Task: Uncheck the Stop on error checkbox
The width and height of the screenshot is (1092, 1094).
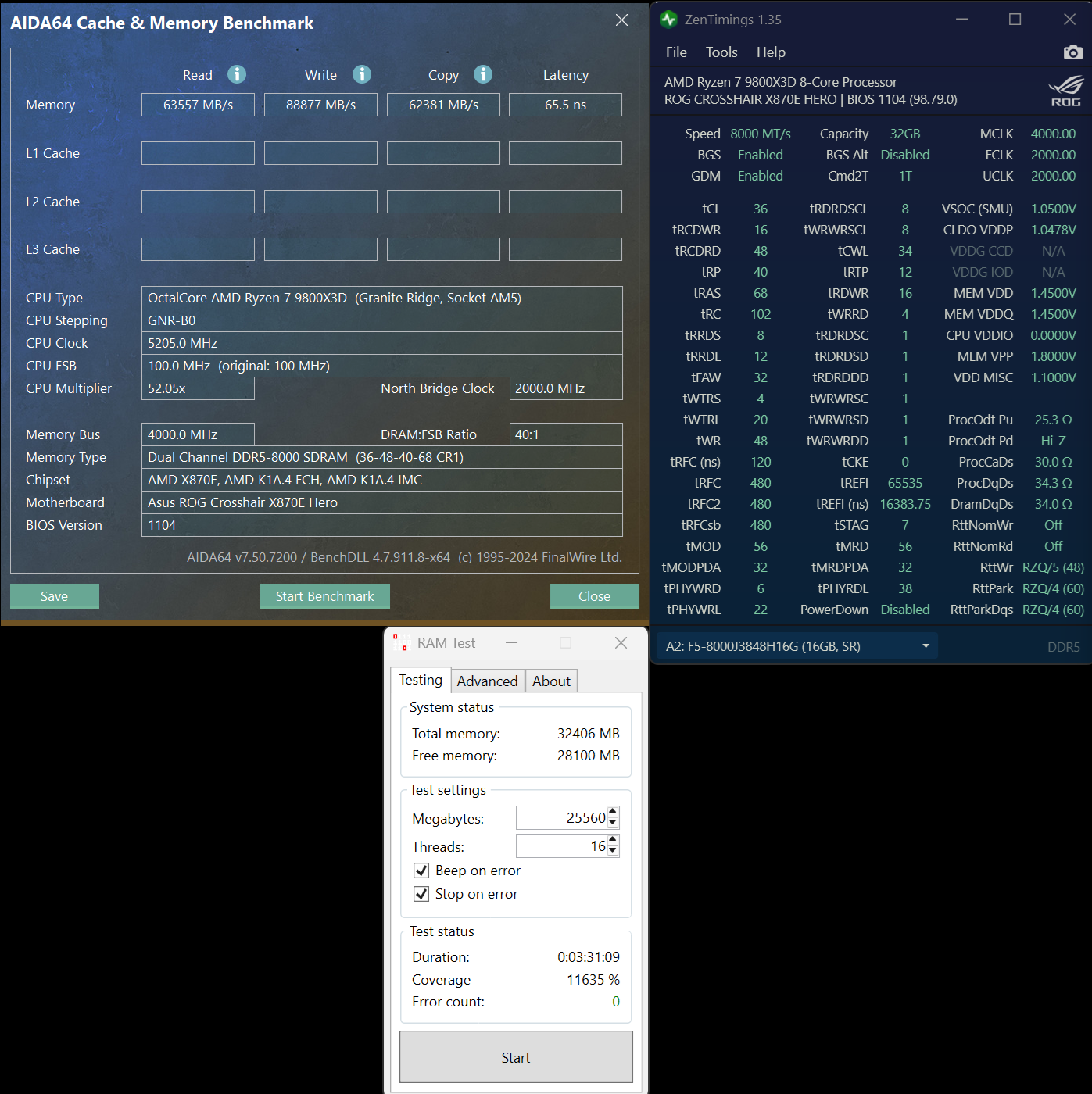Action: tap(421, 894)
